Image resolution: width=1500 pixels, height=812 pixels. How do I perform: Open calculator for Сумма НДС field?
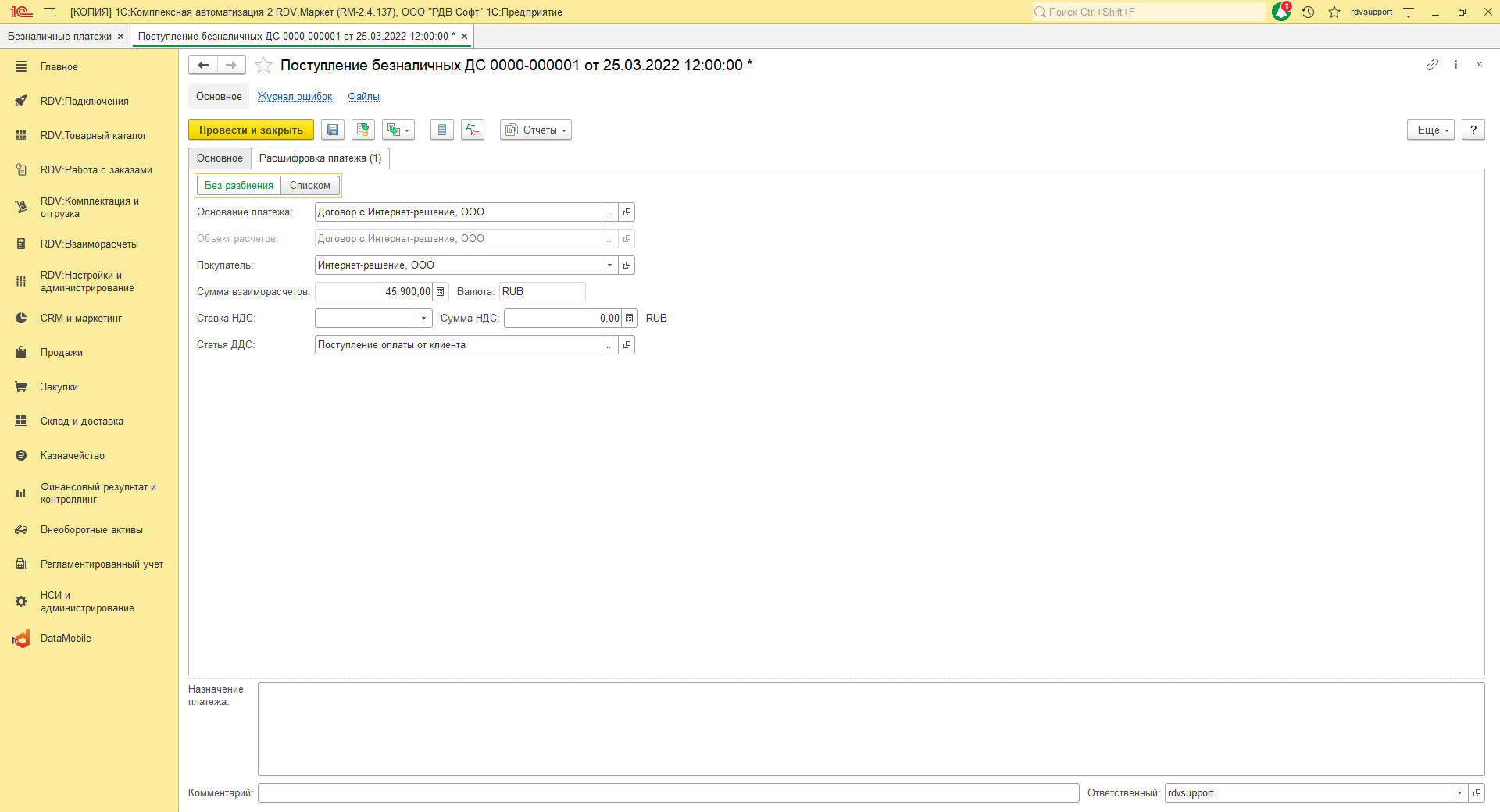tap(630, 319)
